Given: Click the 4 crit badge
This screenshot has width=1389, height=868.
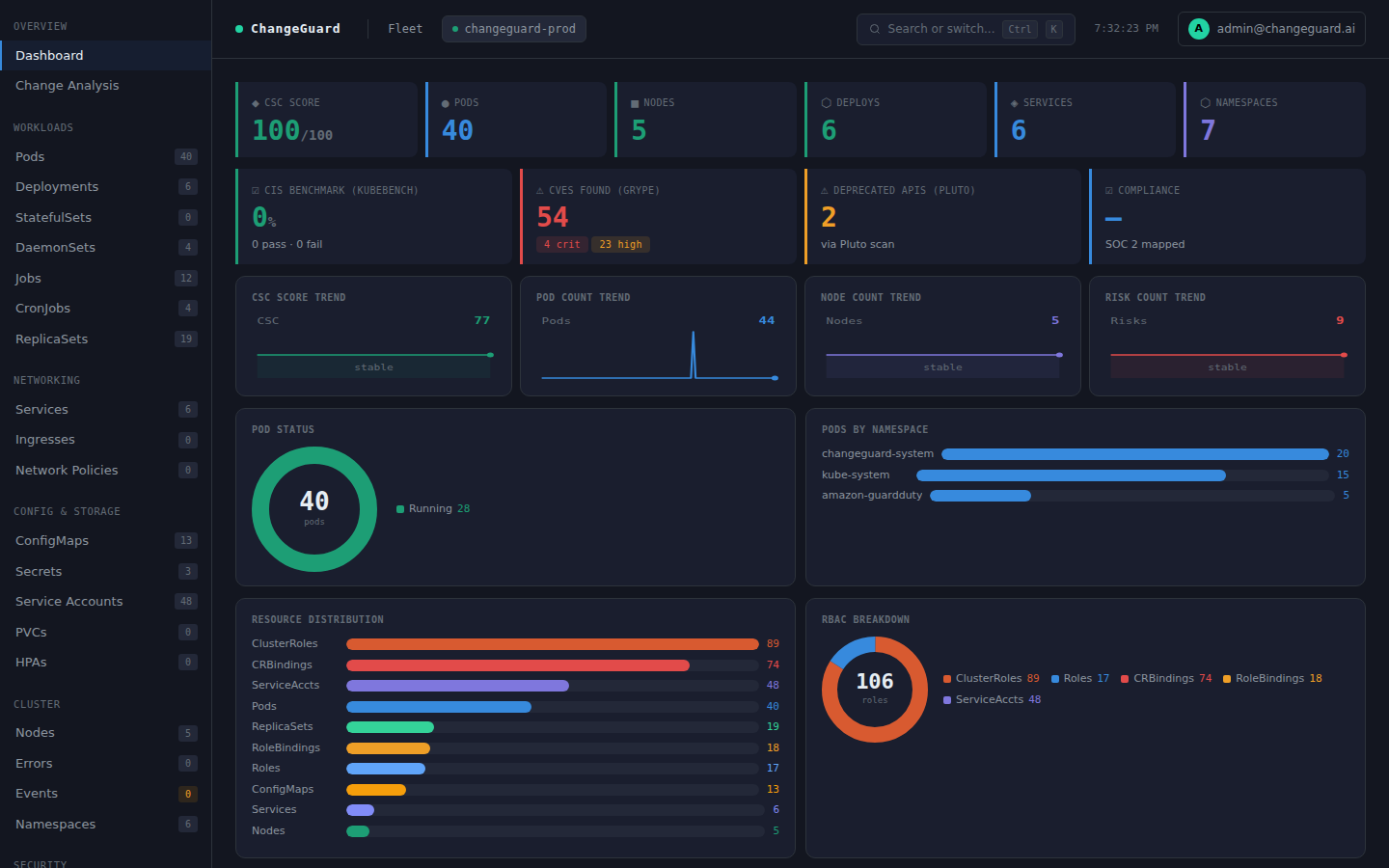Looking at the screenshot, I should pyautogui.click(x=562, y=244).
